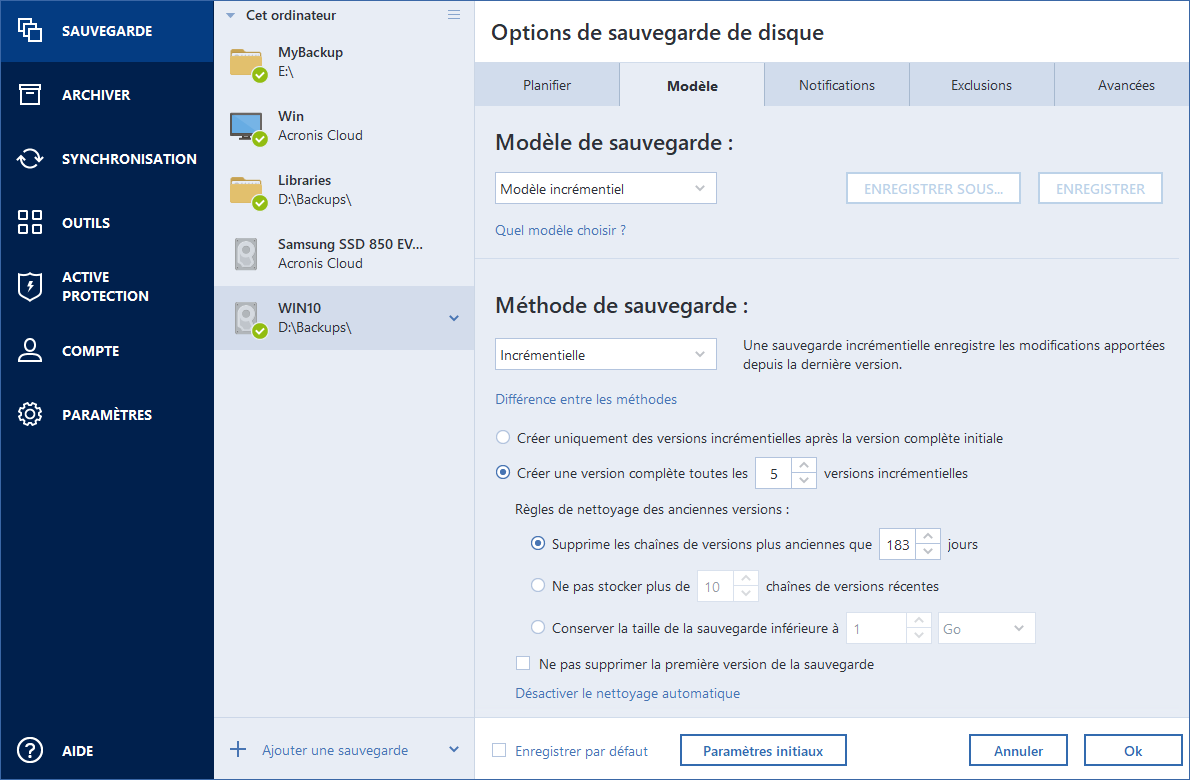1190x780 pixels.
Task: Select 'Ne pas stocker plus de' radio option
Action: click(539, 586)
